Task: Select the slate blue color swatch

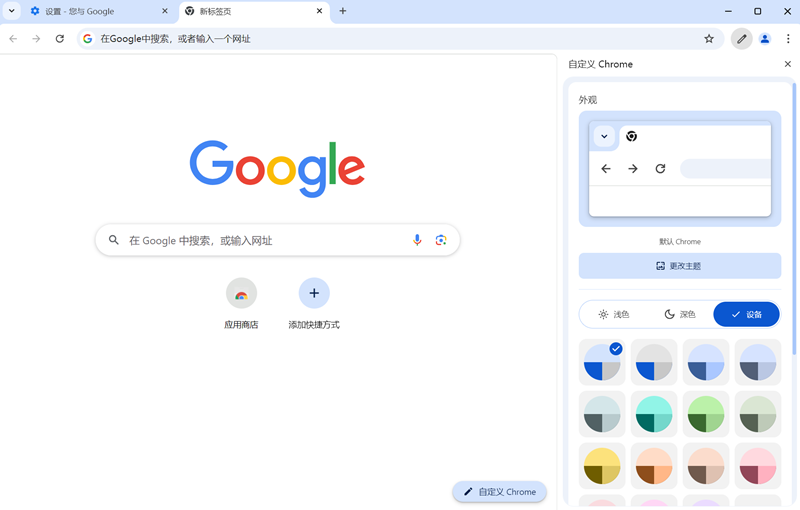Action: 758,362
